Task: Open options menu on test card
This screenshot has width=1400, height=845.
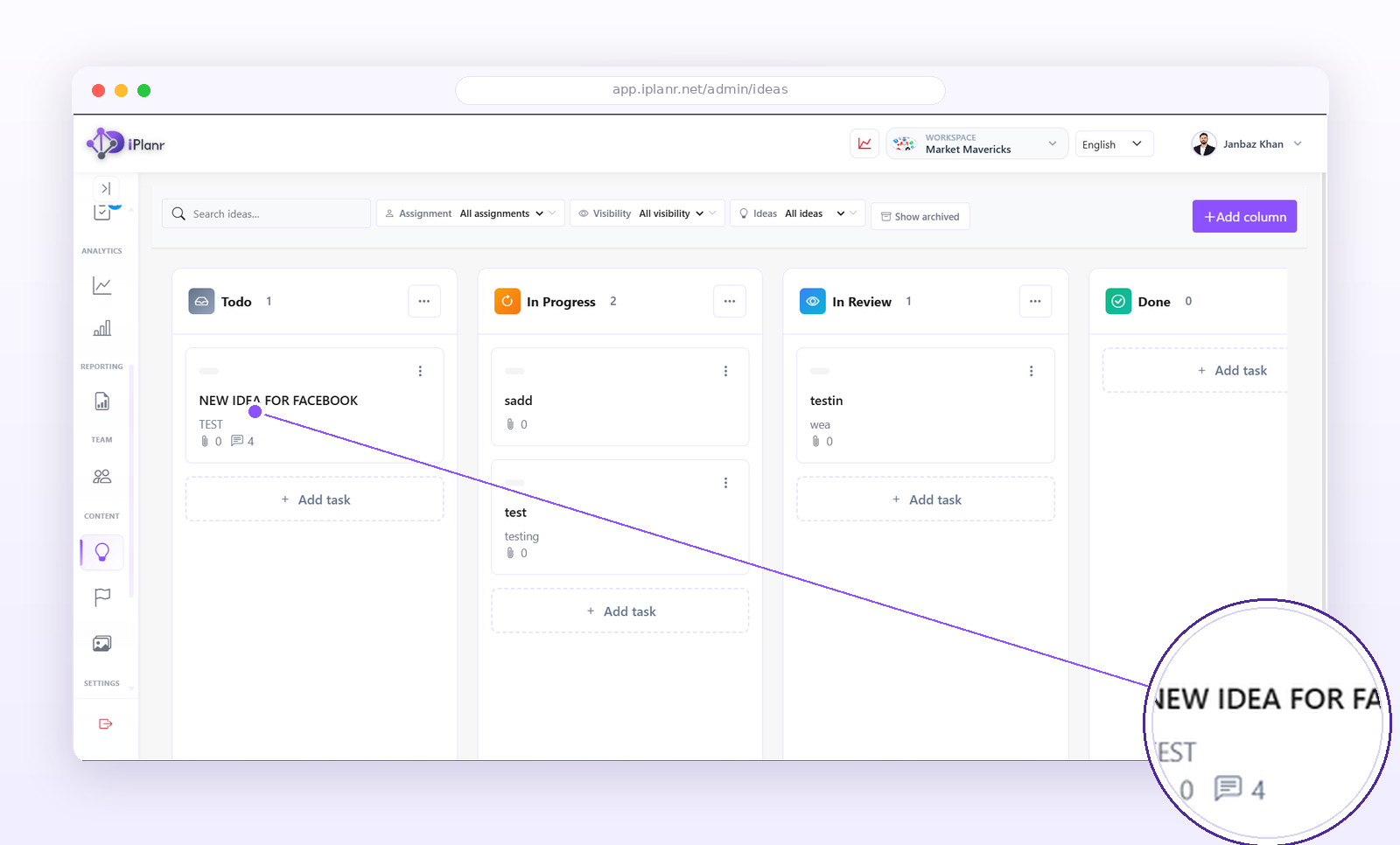Action: (x=725, y=483)
